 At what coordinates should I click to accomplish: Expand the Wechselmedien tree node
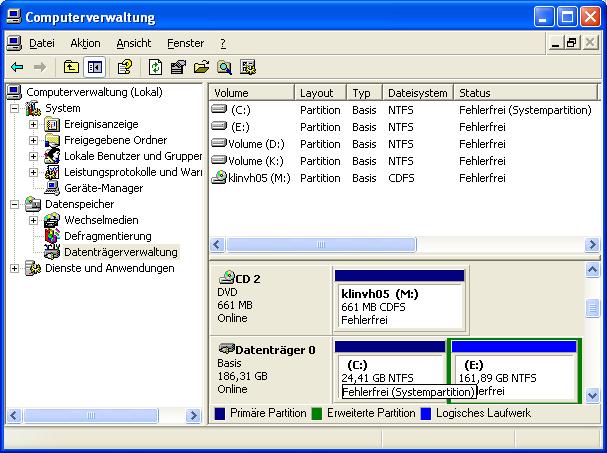(33, 220)
